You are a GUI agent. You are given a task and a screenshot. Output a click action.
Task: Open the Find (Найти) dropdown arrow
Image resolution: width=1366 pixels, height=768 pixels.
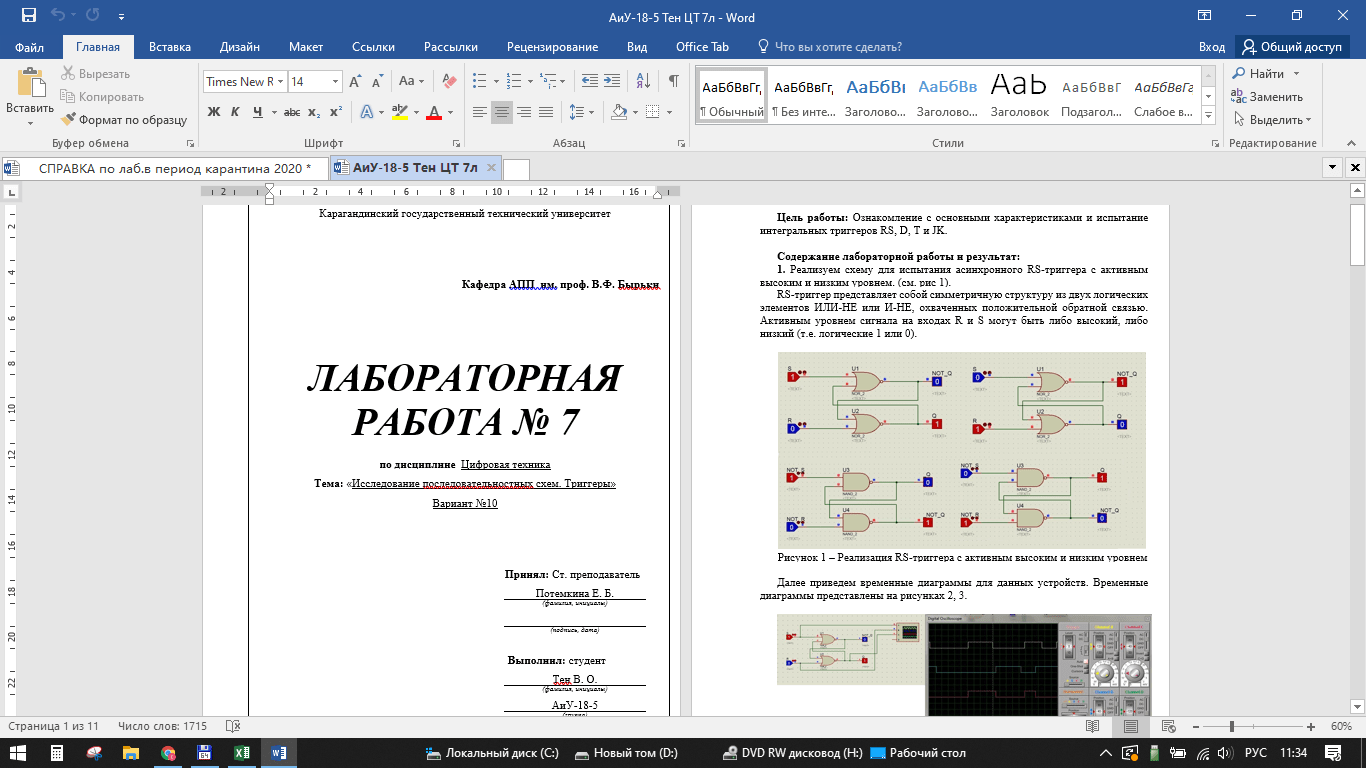1296,74
